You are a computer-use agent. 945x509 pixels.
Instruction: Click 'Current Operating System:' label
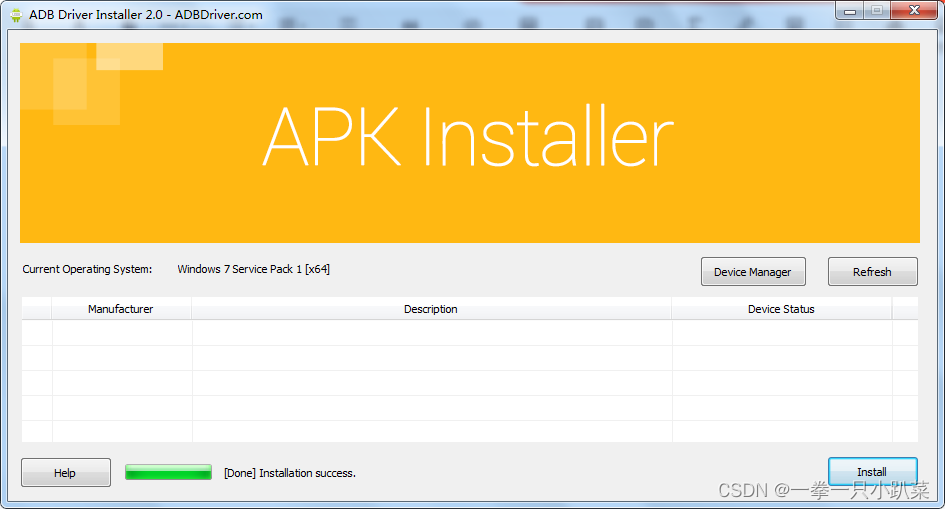[x=87, y=269]
